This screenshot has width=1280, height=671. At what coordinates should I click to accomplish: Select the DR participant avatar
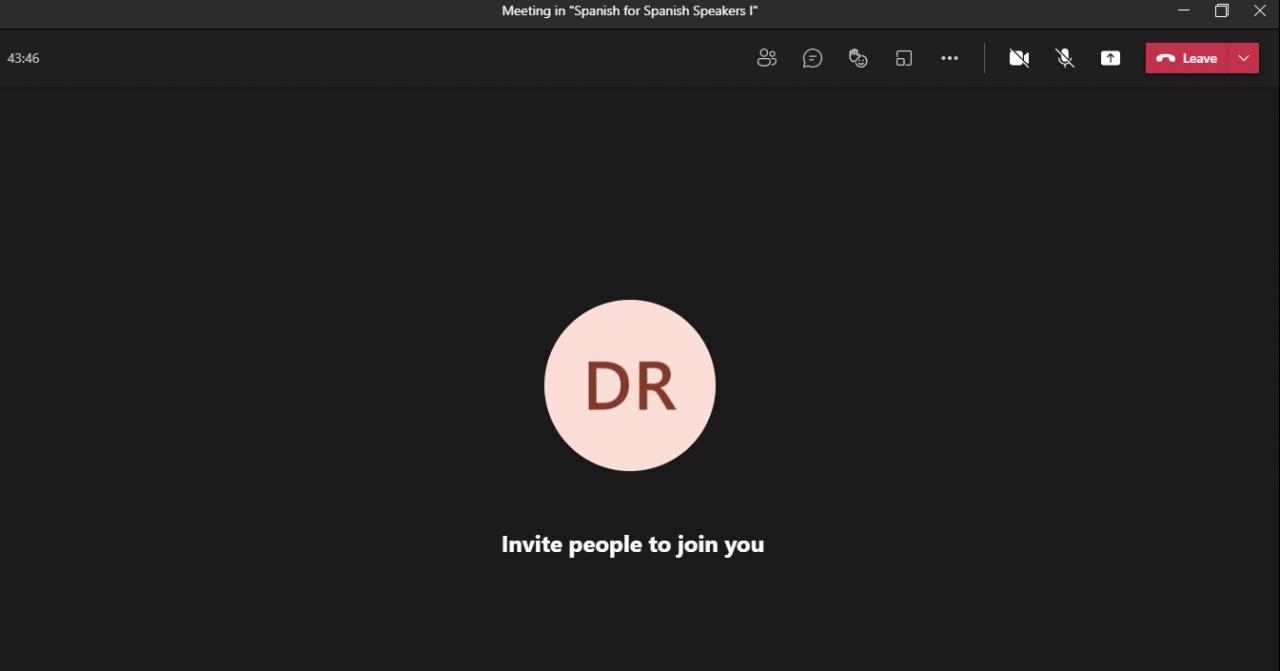pyautogui.click(x=630, y=385)
